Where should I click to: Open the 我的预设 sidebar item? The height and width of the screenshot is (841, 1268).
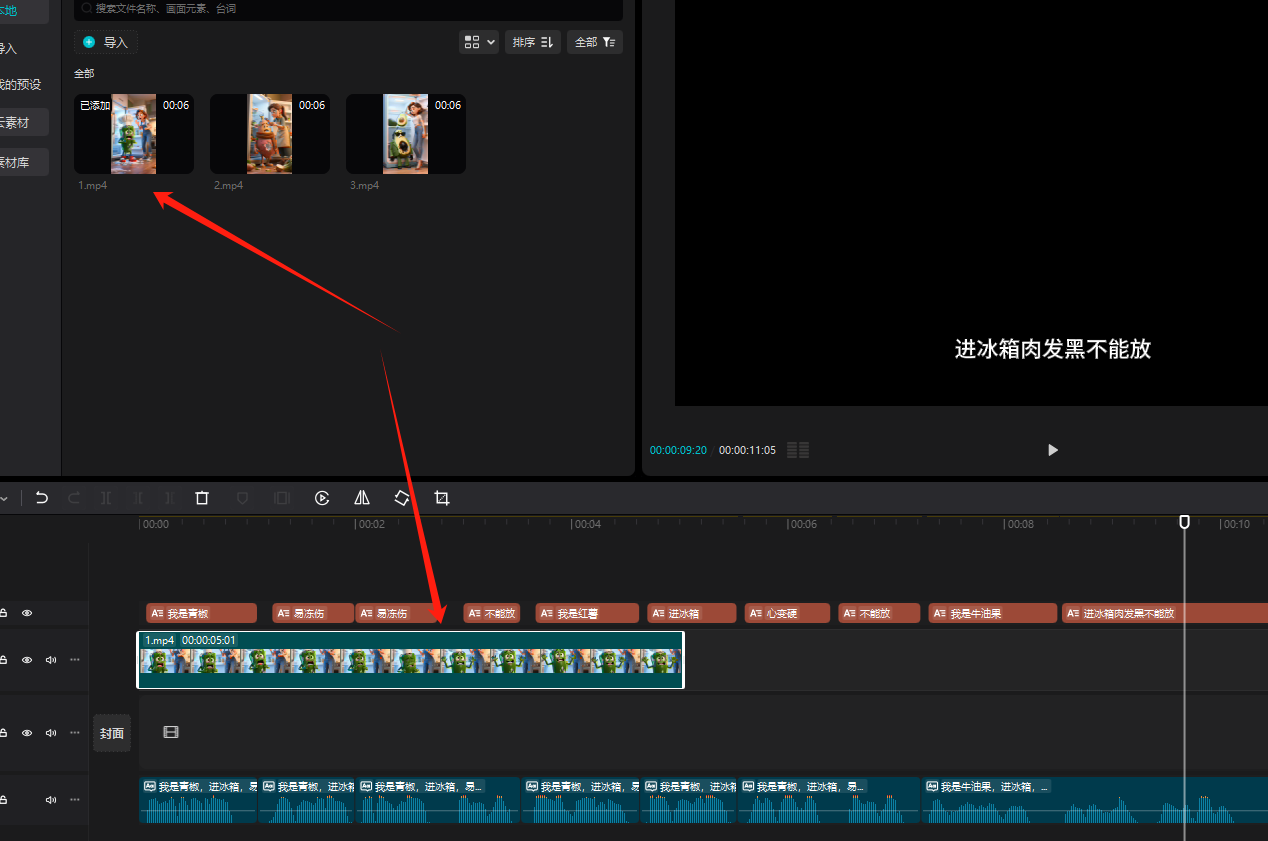click(22, 85)
